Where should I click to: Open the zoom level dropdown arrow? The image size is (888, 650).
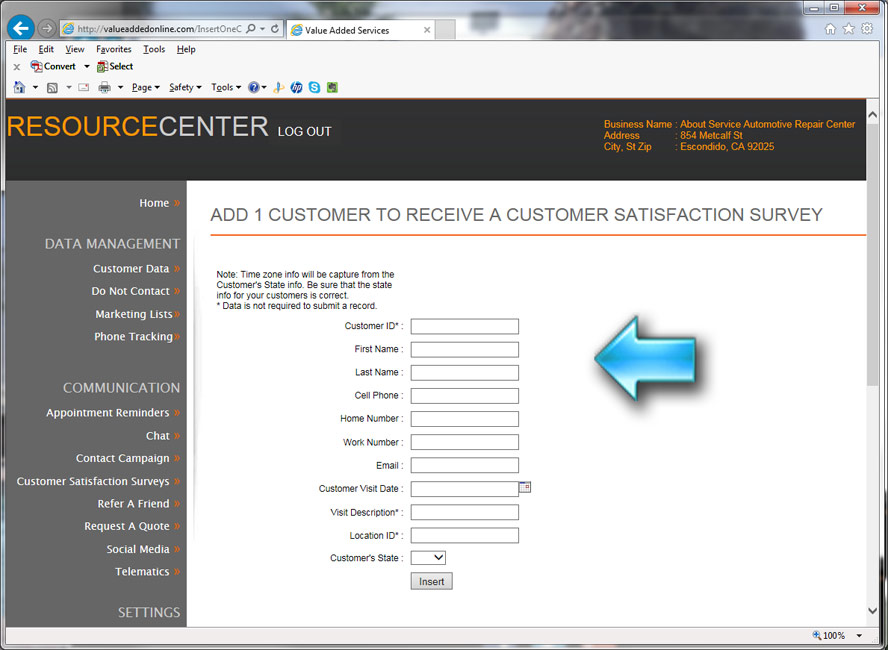click(859, 636)
